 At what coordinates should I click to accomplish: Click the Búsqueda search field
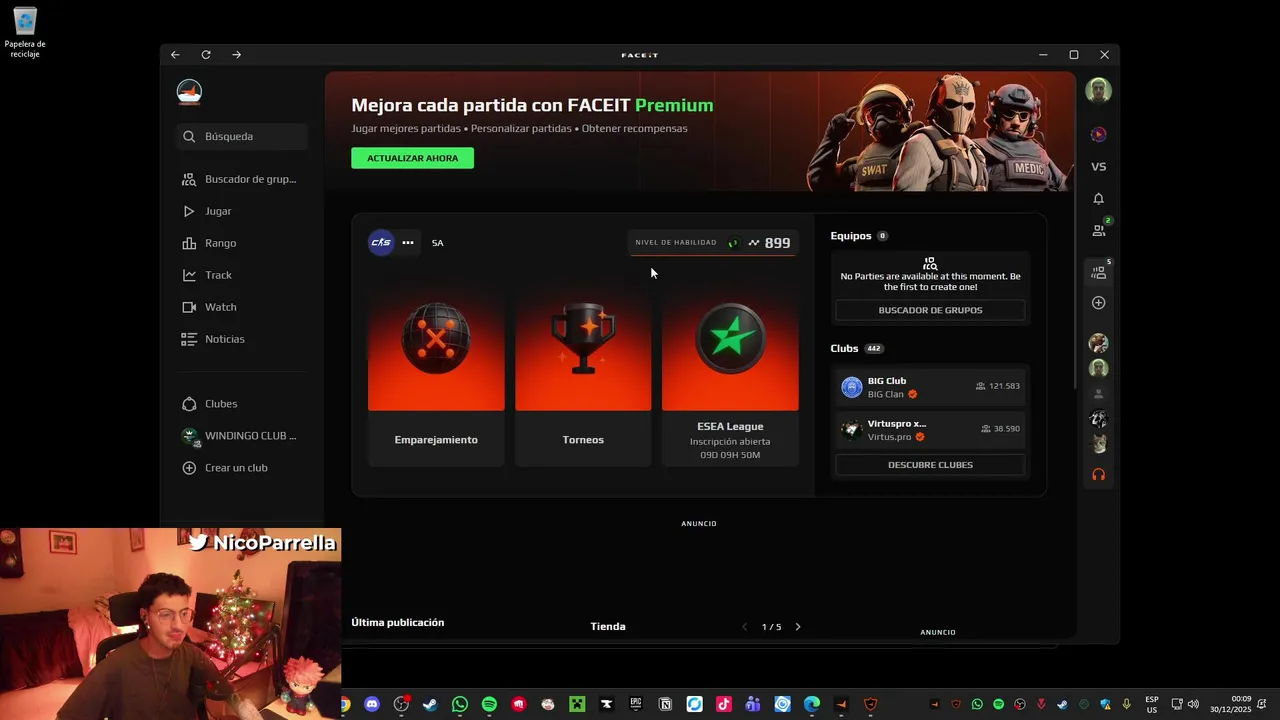pyautogui.click(x=242, y=136)
